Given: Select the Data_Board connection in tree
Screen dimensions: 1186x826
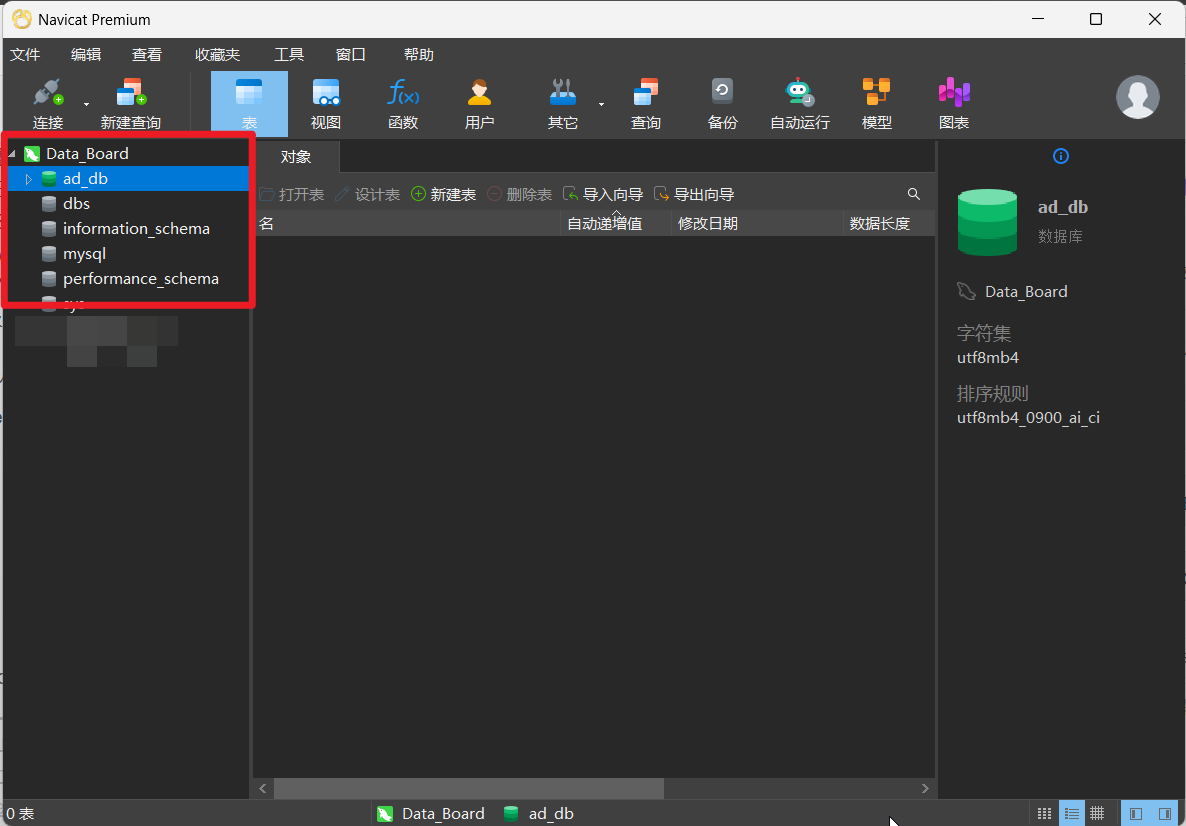Looking at the screenshot, I should [x=87, y=154].
